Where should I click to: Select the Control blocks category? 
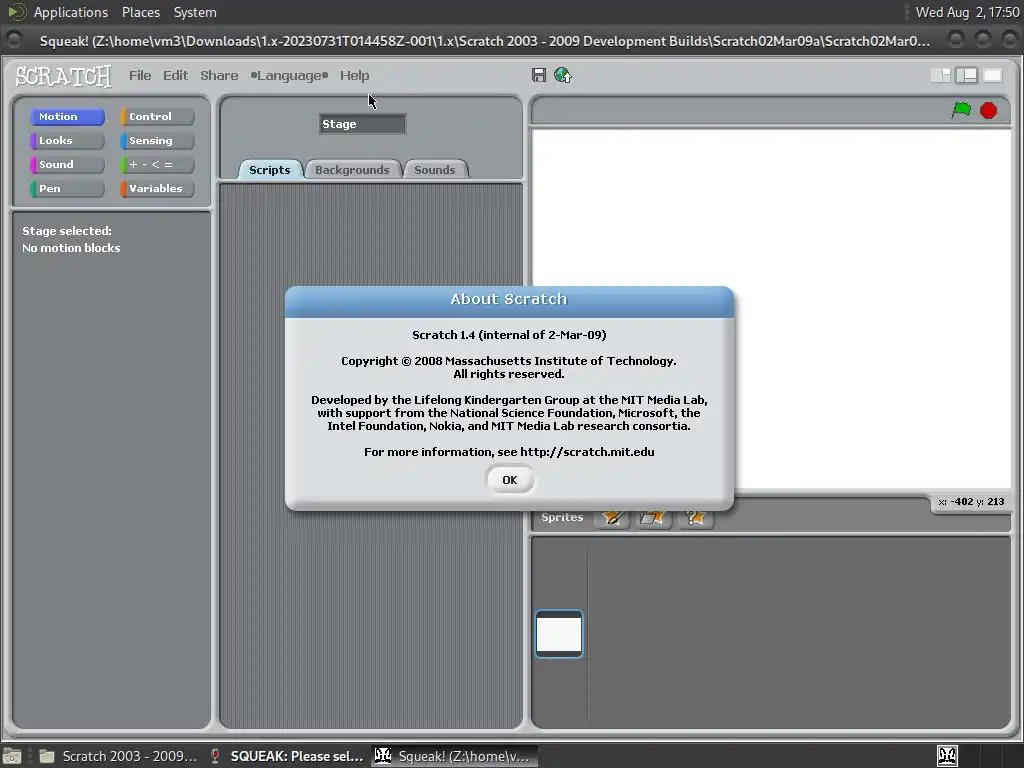point(157,116)
